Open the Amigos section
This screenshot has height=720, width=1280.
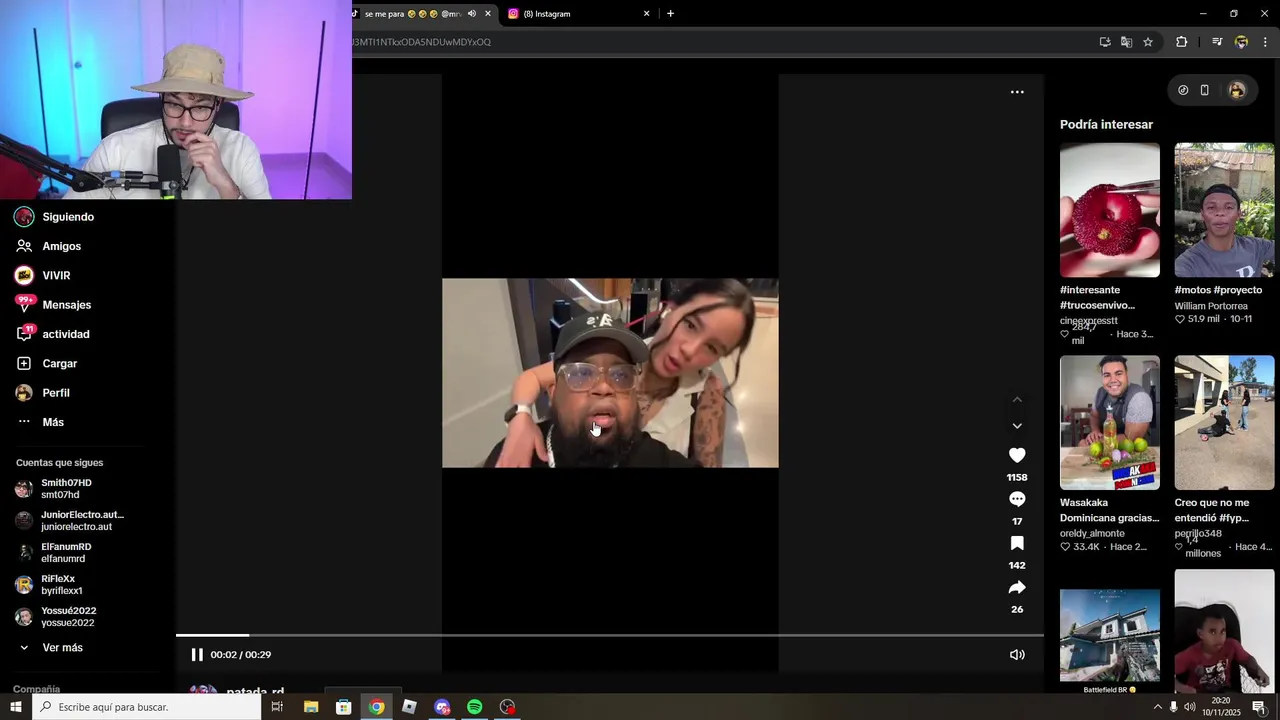[x=48, y=246]
